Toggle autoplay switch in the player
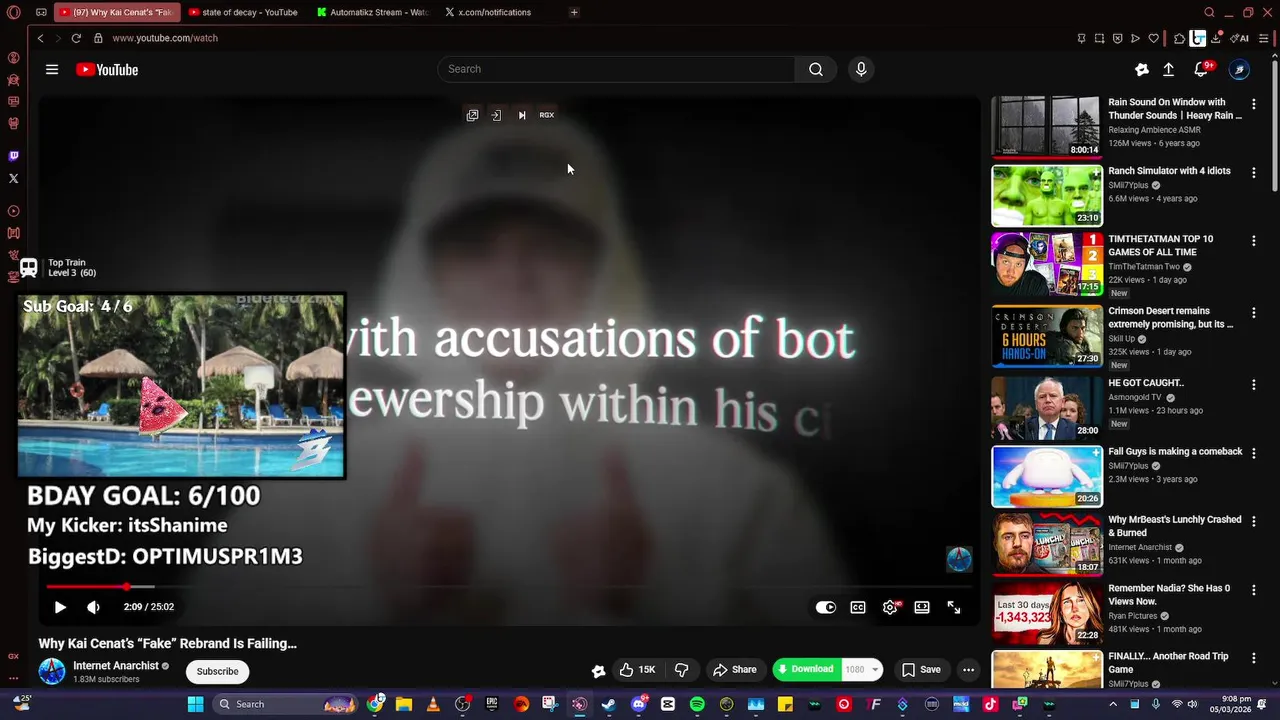1280x720 pixels. coord(826,607)
